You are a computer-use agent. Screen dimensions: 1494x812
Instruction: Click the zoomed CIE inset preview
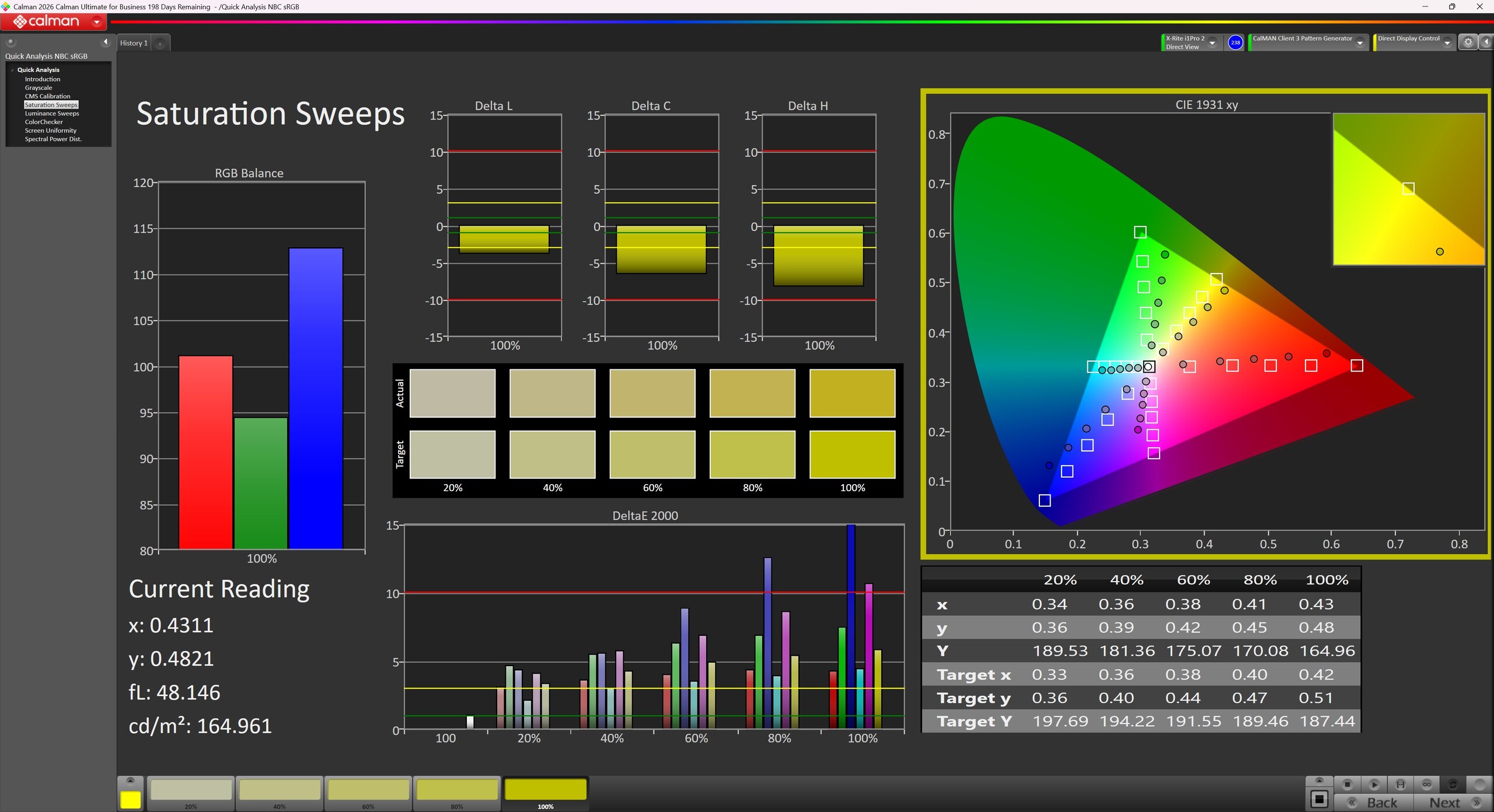point(1409,189)
